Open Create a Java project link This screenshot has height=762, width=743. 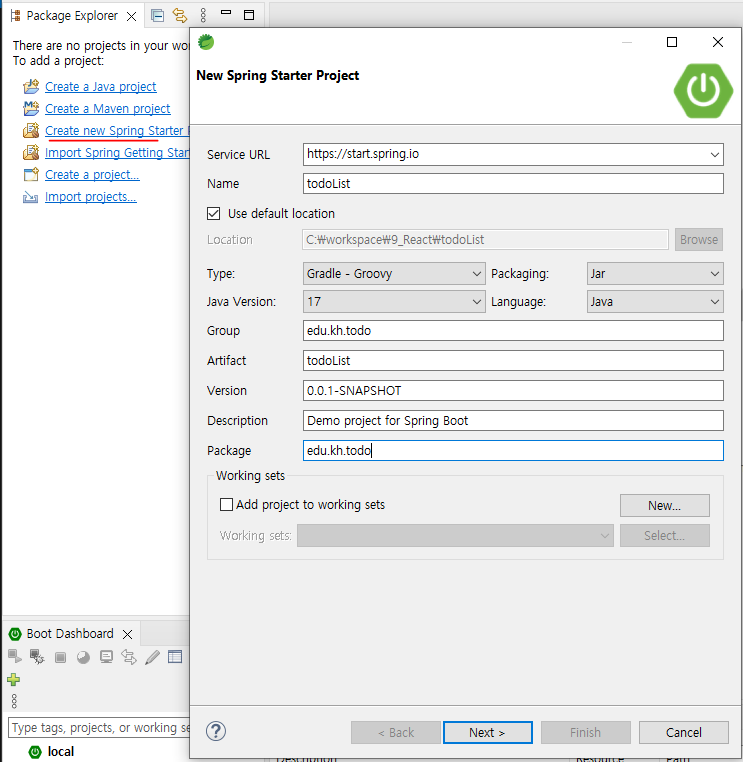click(x=101, y=87)
